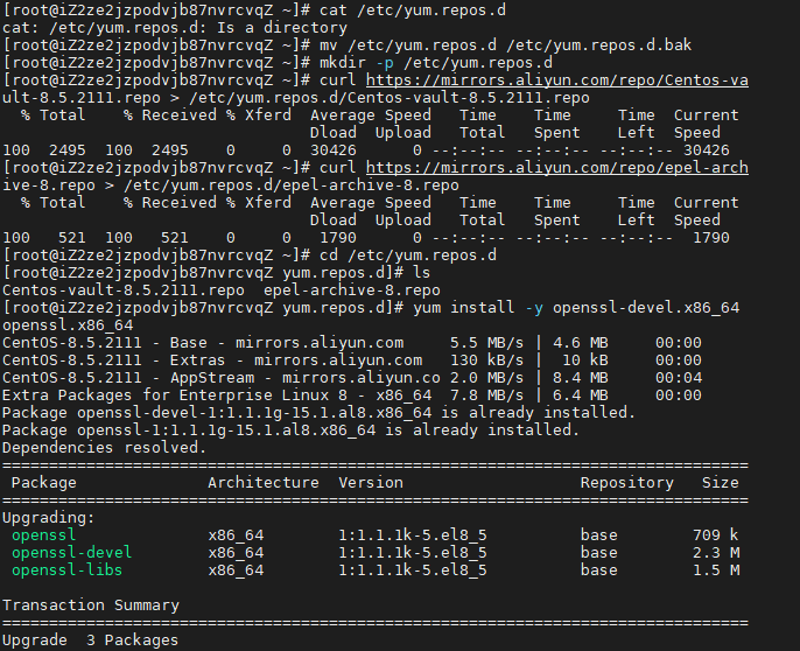Click the 'Upgrade 3 Packages' line
This screenshot has width=800, height=651.
pos(90,640)
